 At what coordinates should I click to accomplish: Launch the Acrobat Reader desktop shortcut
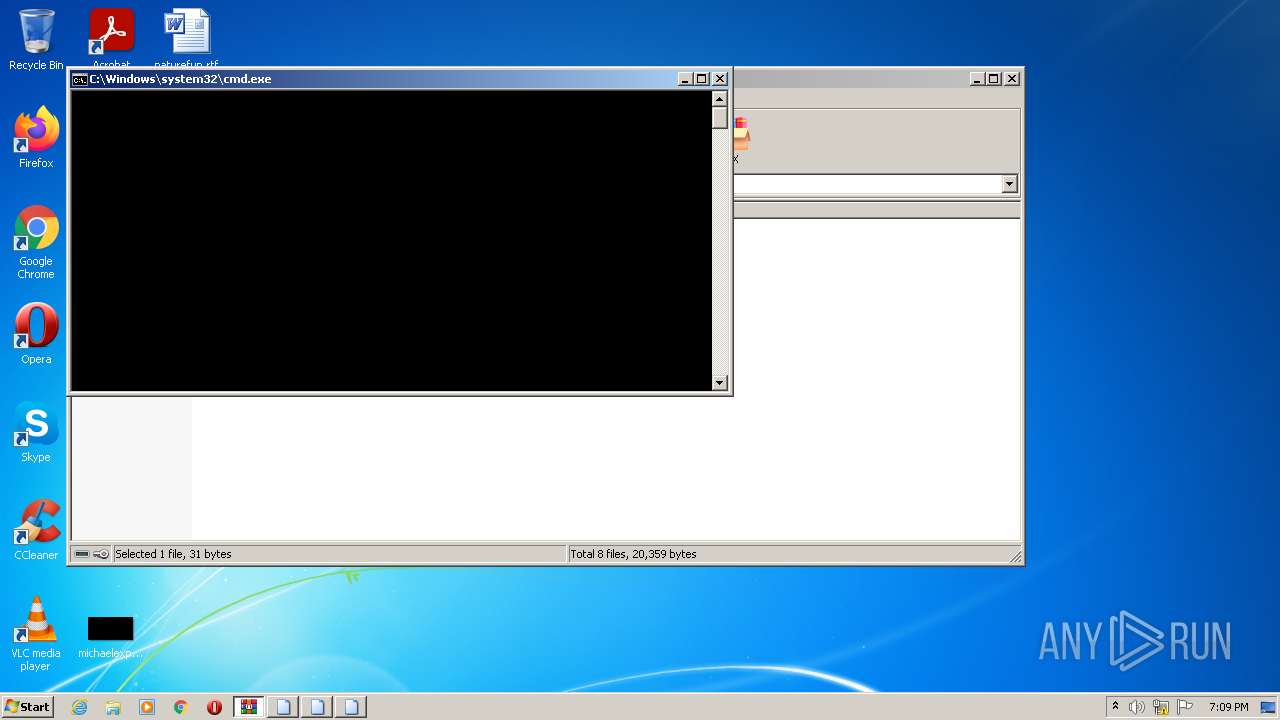111,38
